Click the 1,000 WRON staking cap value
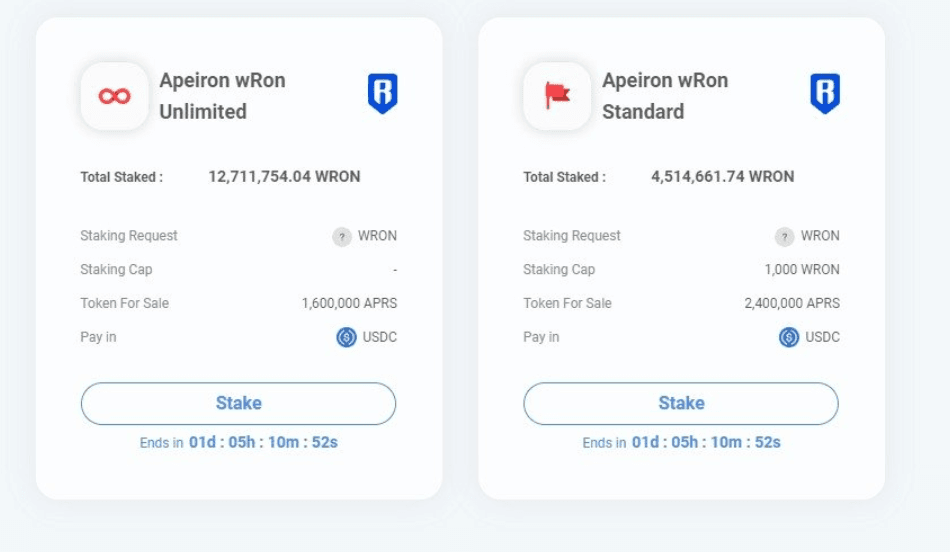The width and height of the screenshot is (950, 552). pyautogui.click(x=802, y=270)
